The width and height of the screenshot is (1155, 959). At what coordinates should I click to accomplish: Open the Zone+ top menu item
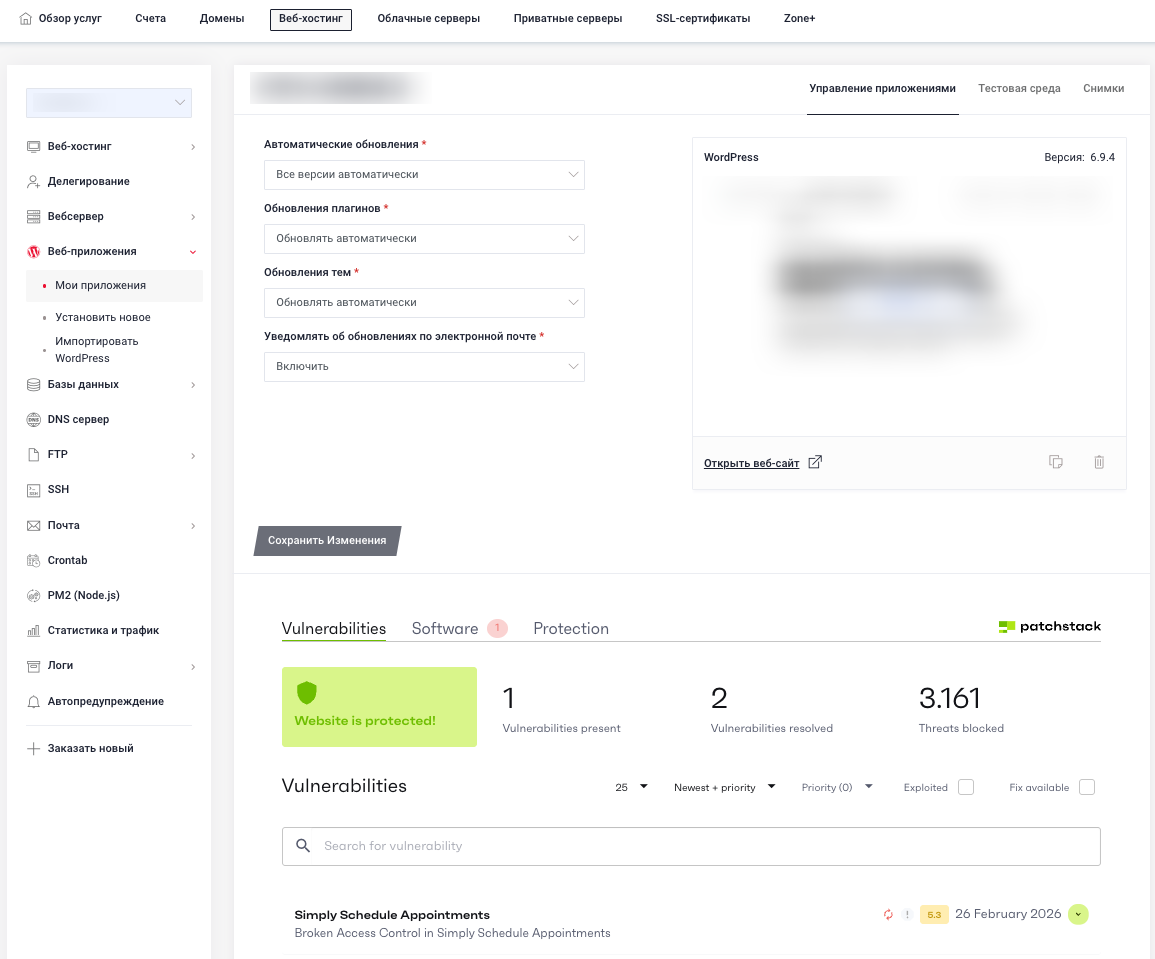pos(799,18)
